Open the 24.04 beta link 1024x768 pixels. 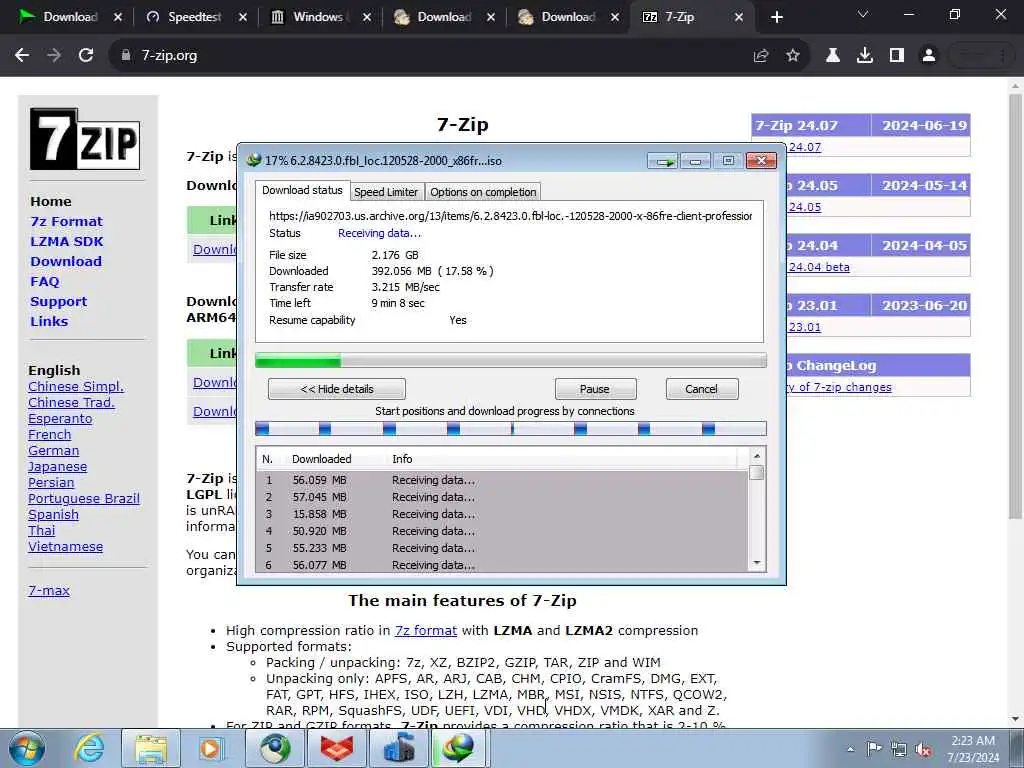[x=819, y=267]
